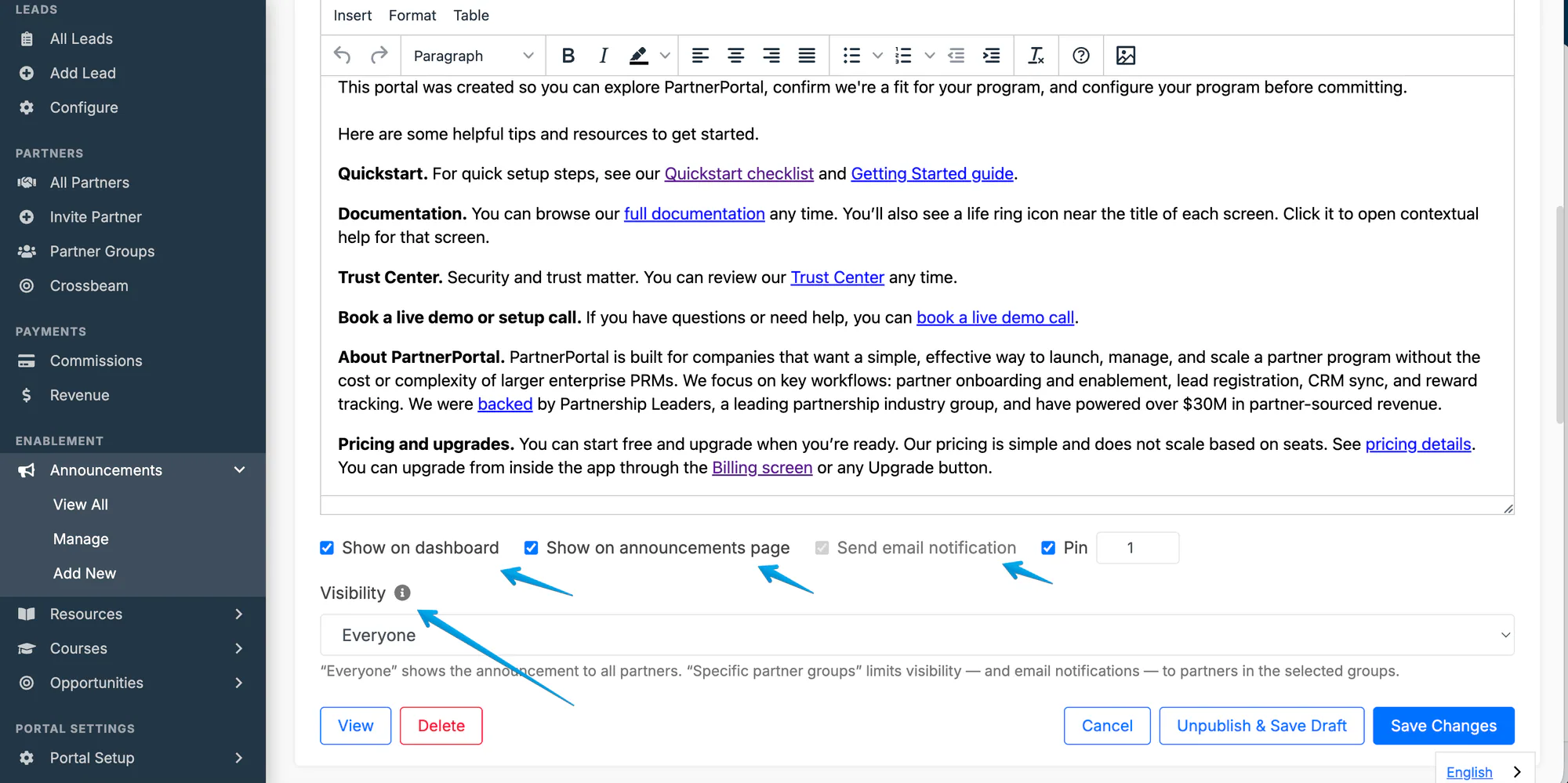The height and width of the screenshot is (783, 1568).
Task: Open editor help
Action: 1081,56
